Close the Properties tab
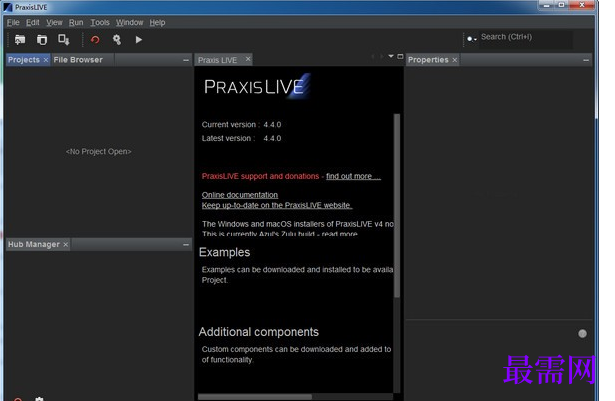 pos(455,60)
